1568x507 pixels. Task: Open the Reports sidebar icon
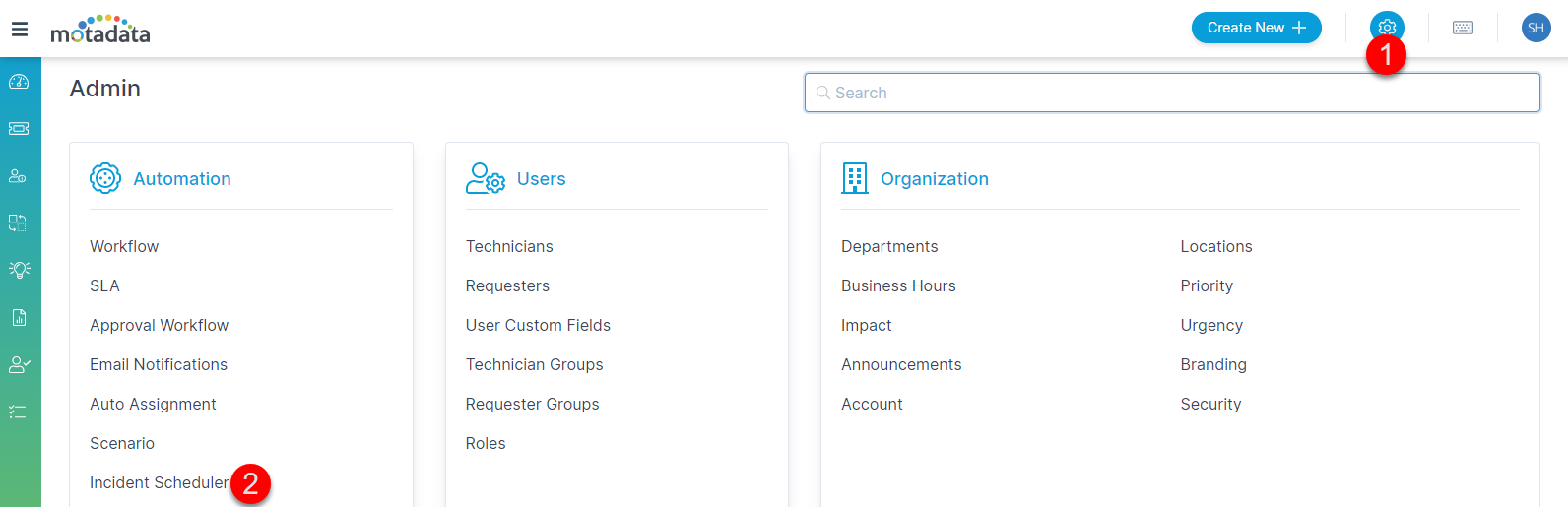click(x=19, y=317)
